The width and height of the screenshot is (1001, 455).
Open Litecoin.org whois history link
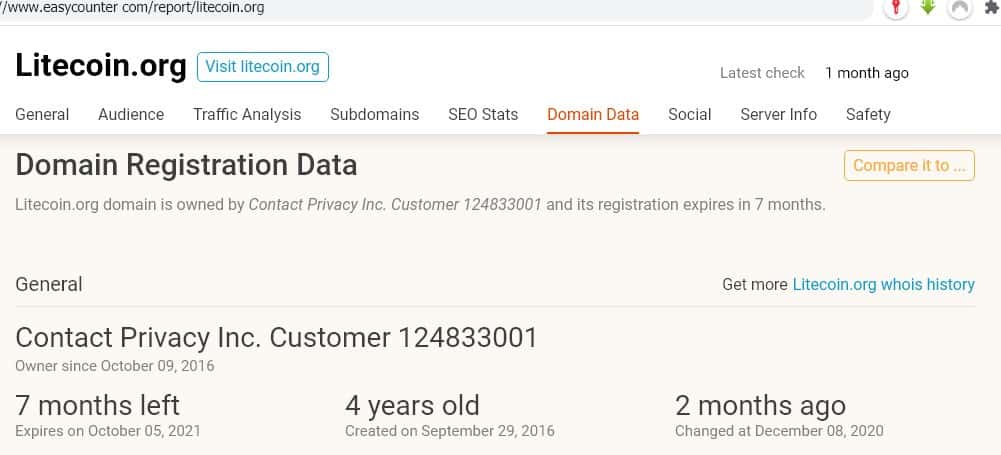[x=884, y=285]
